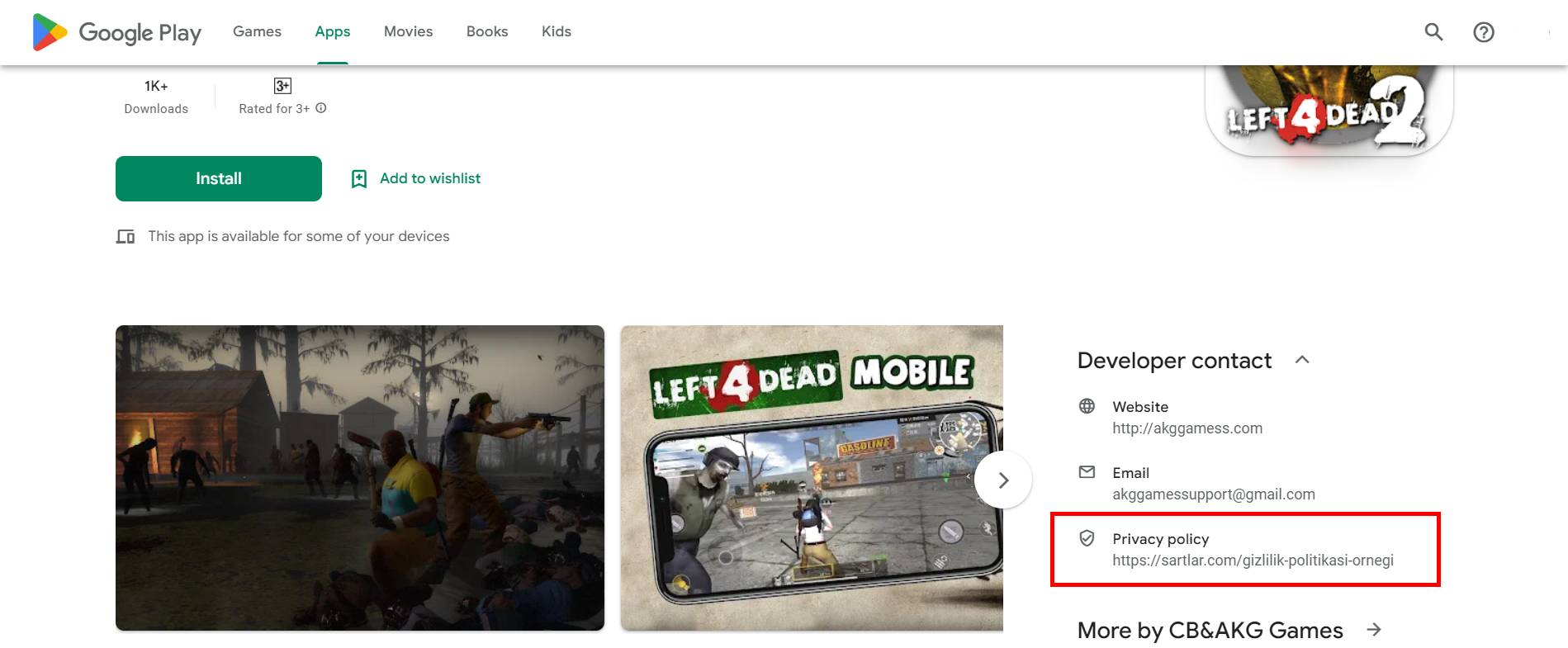Click the shield icon next to Privacy policy
1568x648 pixels.
(x=1087, y=538)
